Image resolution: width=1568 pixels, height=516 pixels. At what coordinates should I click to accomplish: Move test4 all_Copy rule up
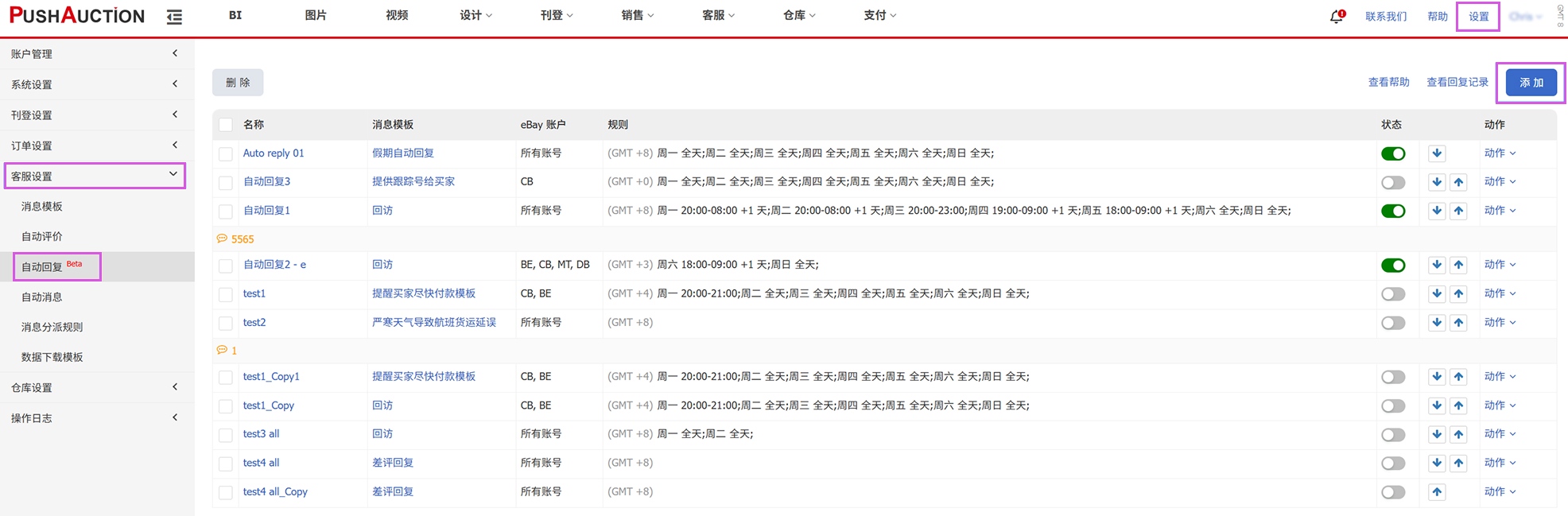[x=1436, y=492]
